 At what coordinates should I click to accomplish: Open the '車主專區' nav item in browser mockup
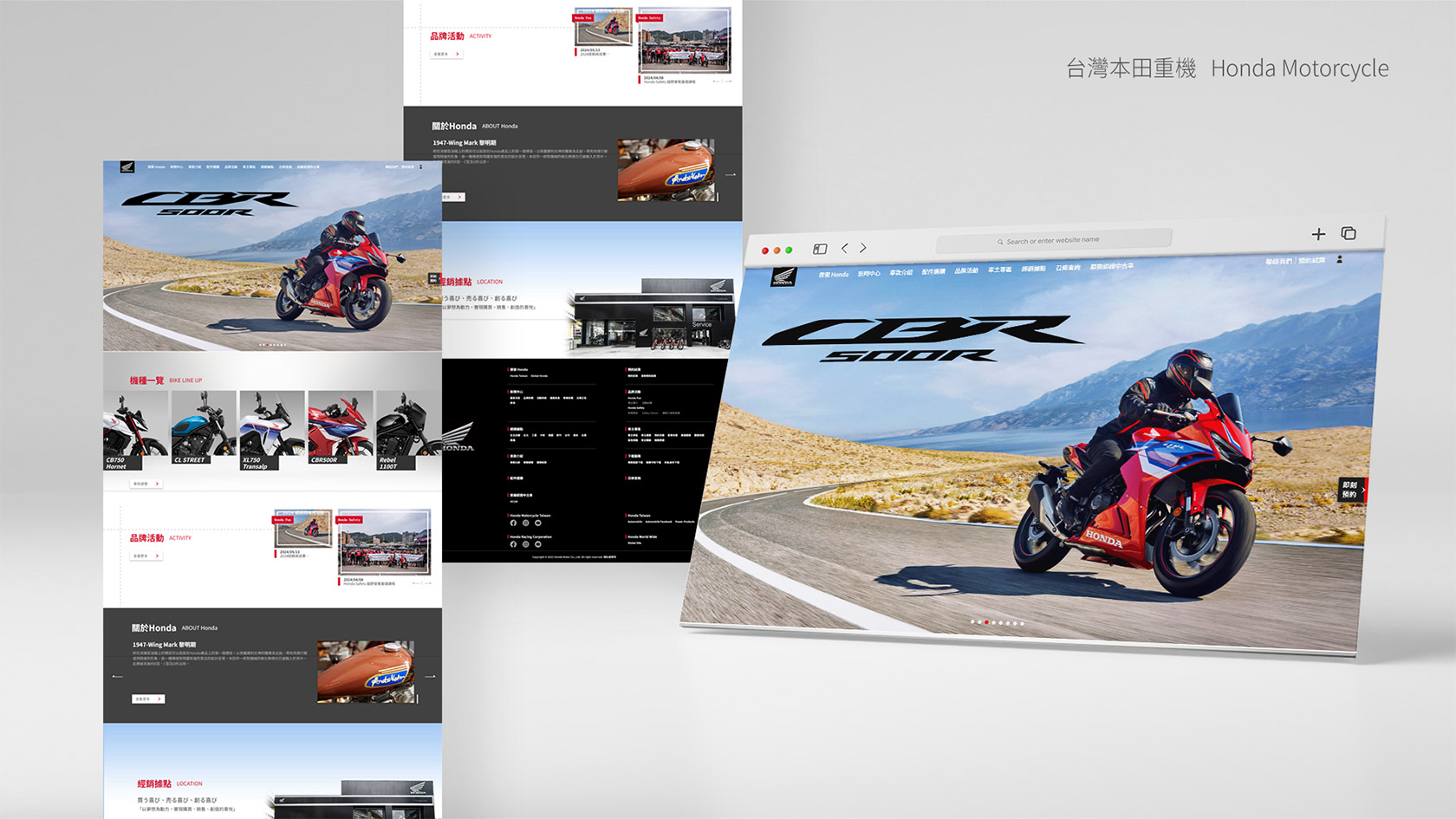click(999, 270)
